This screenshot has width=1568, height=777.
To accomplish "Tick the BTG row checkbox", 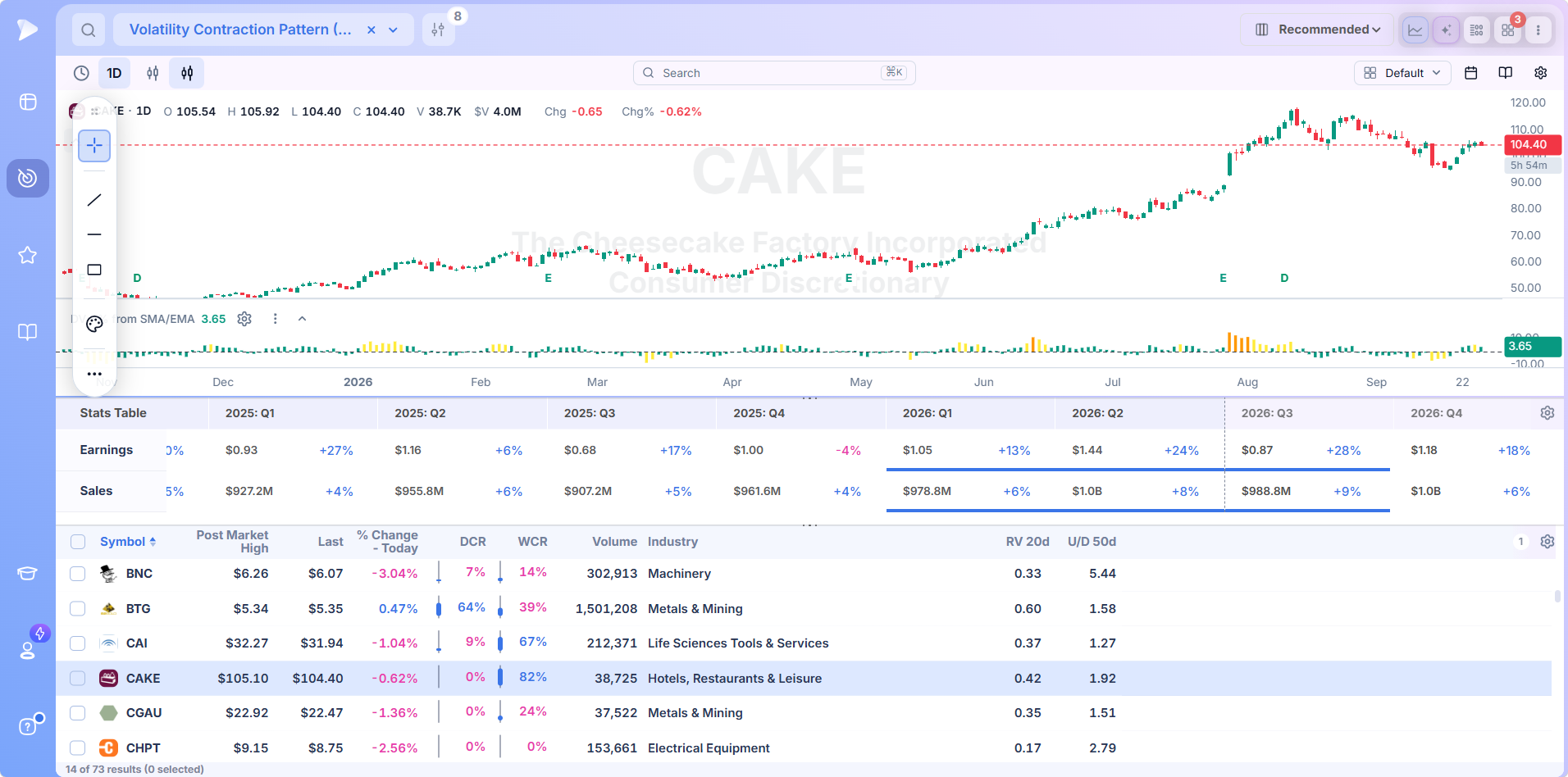I will click(78, 609).
